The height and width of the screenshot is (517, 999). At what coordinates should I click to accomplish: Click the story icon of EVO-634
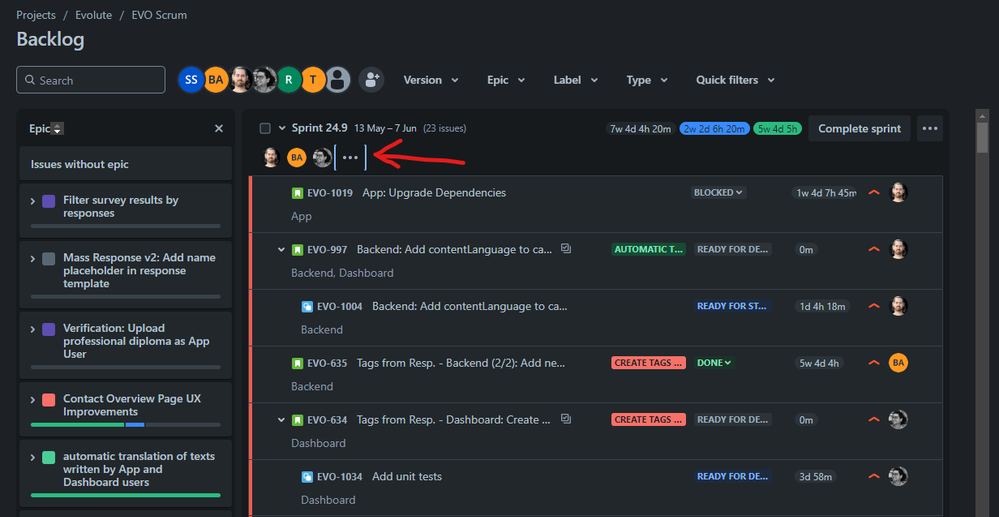(x=297, y=419)
